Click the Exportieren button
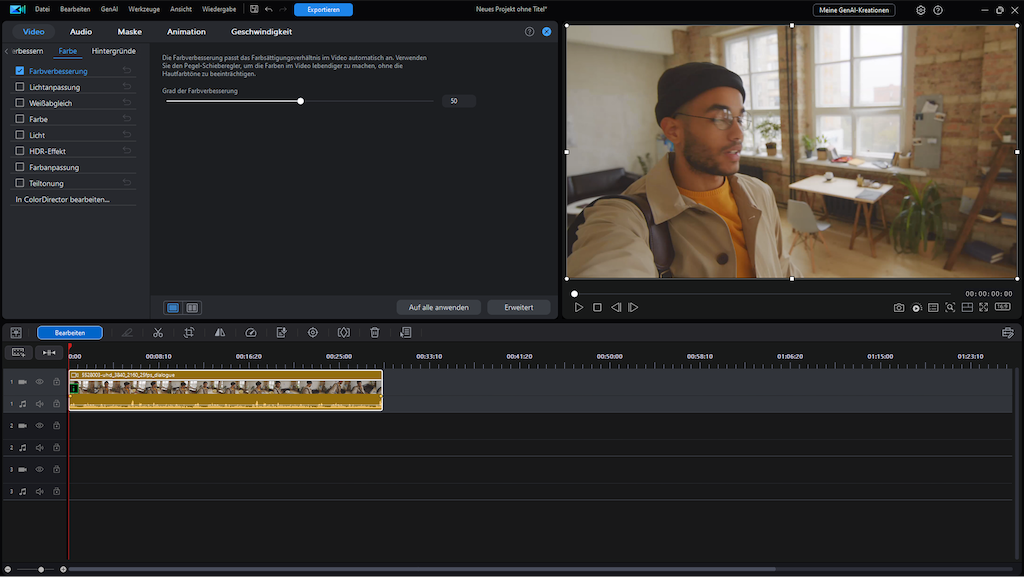The height and width of the screenshot is (577, 1024). [323, 9]
